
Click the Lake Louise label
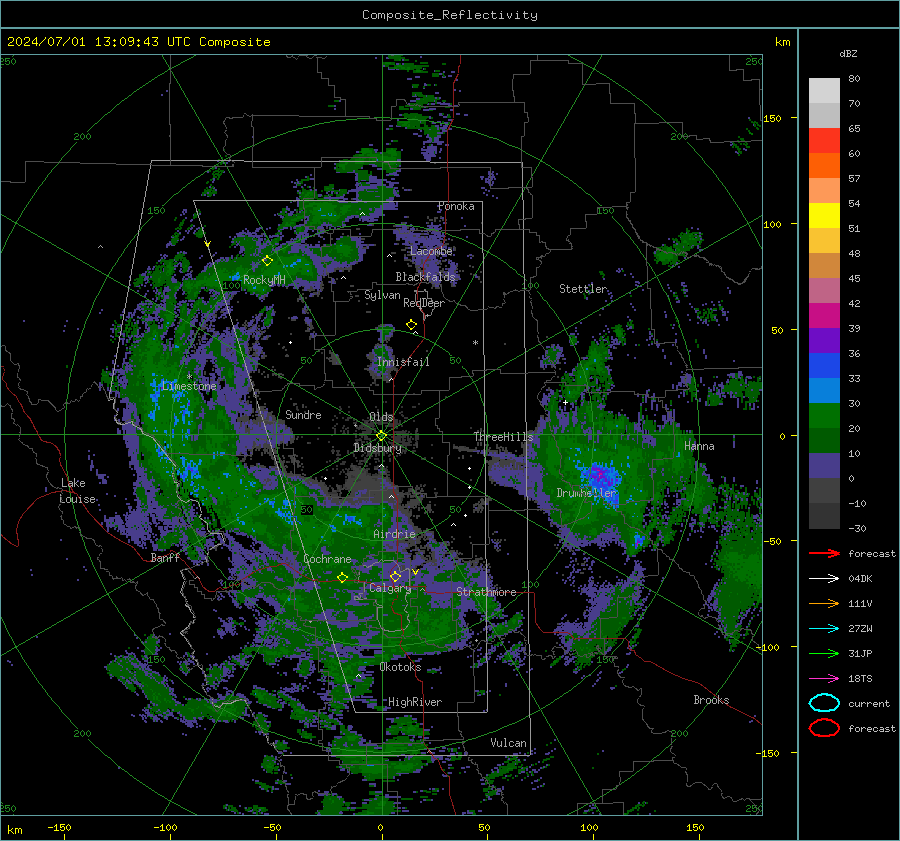77,491
